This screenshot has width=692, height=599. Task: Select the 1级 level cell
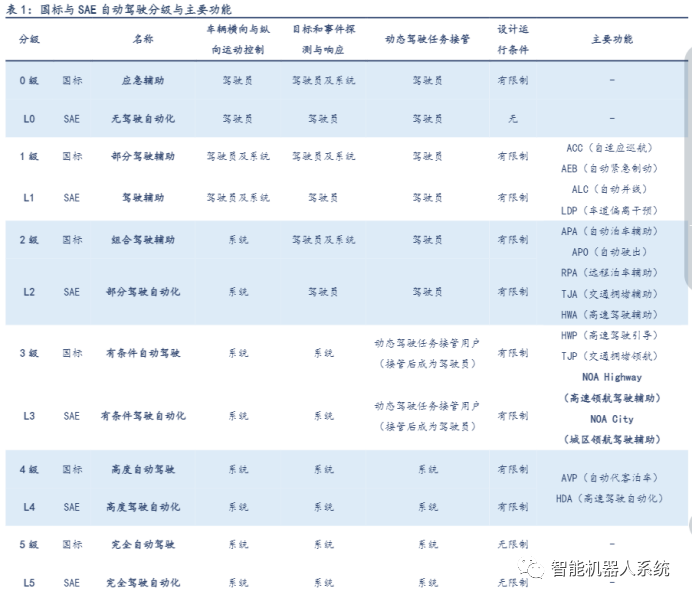(29, 156)
